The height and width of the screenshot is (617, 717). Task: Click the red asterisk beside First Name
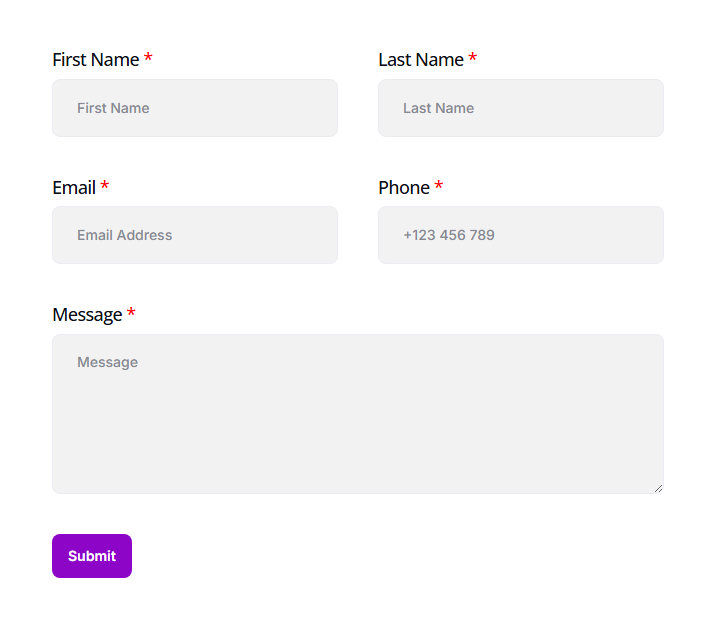pos(148,58)
